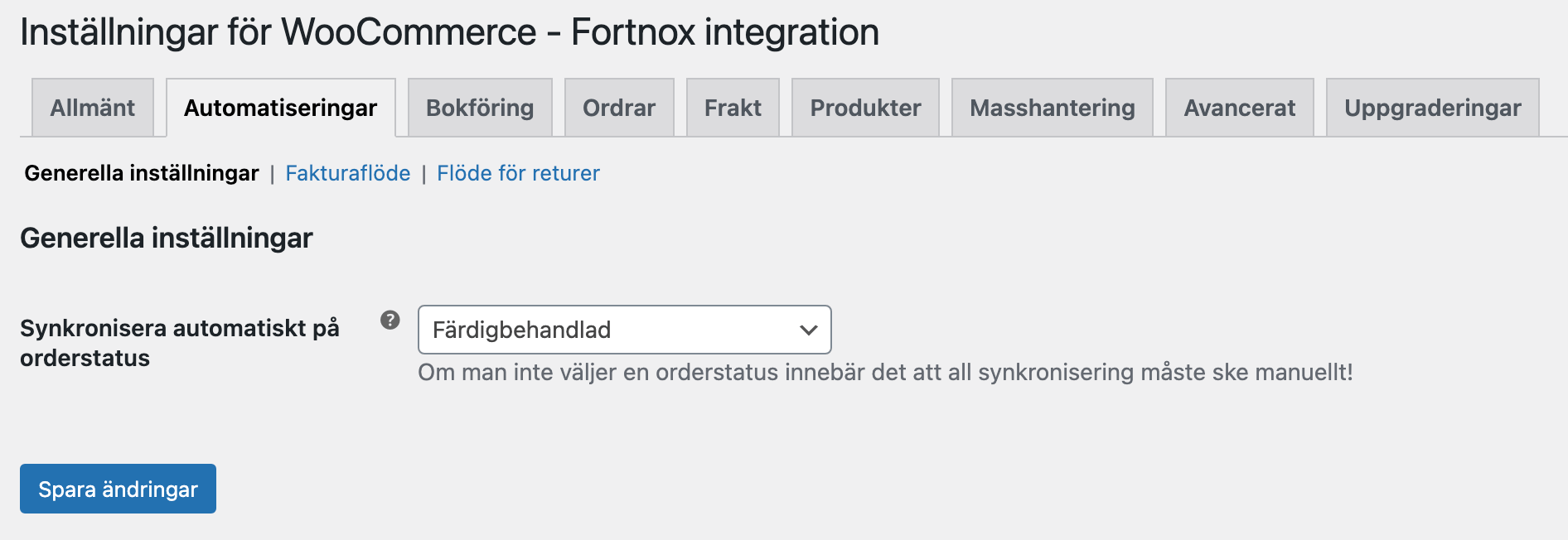Open the Produkter tab
Image resolution: width=1568 pixels, height=540 pixels.
[x=864, y=107]
